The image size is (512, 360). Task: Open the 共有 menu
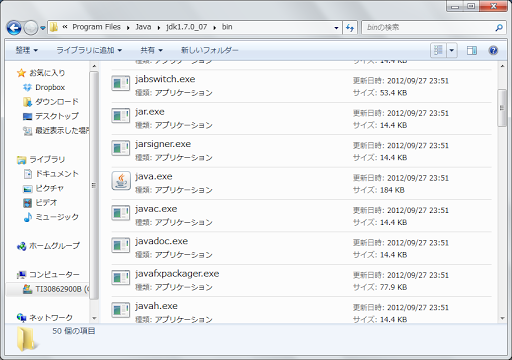(151, 50)
